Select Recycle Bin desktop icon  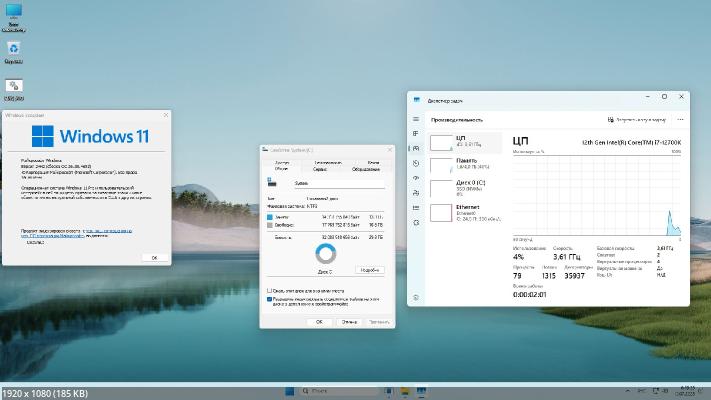(x=14, y=53)
